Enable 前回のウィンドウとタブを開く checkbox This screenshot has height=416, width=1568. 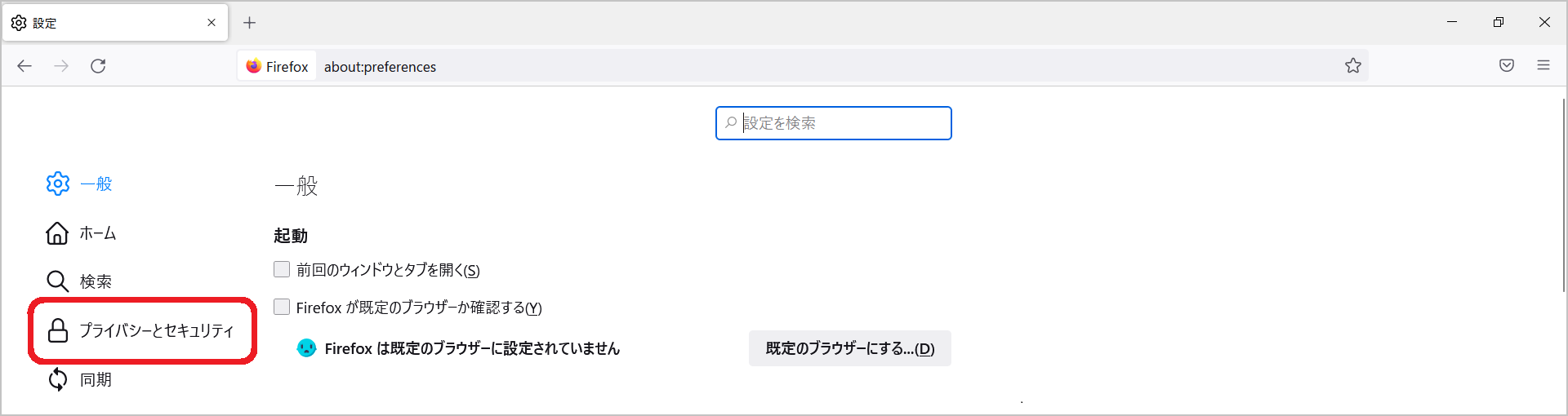(x=282, y=269)
